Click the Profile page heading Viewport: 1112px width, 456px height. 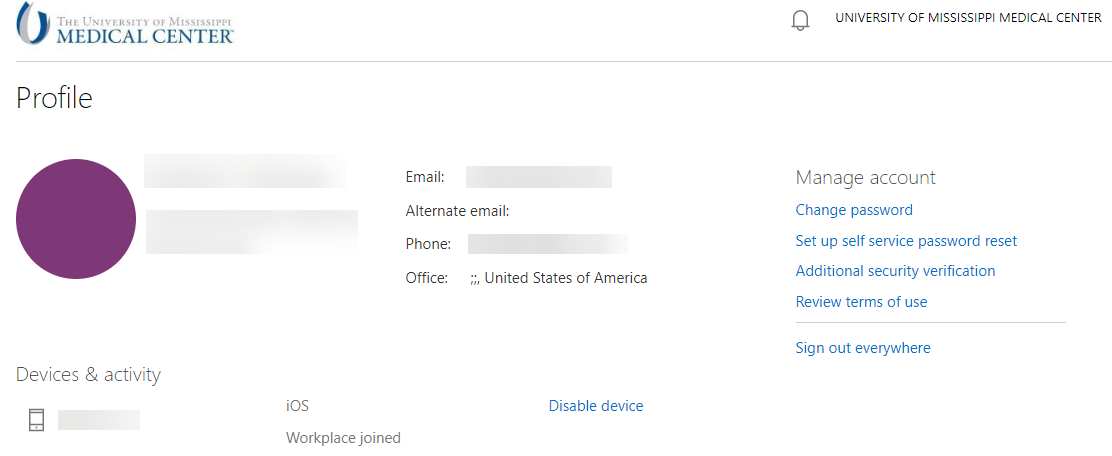click(x=54, y=98)
